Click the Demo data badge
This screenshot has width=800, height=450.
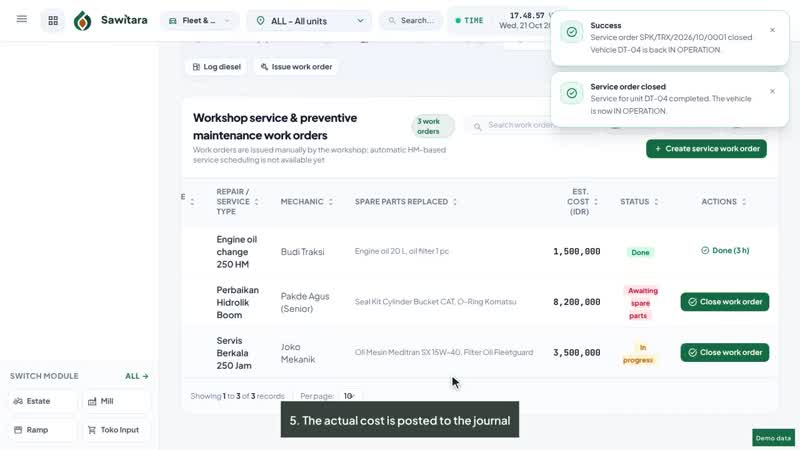(x=773, y=438)
